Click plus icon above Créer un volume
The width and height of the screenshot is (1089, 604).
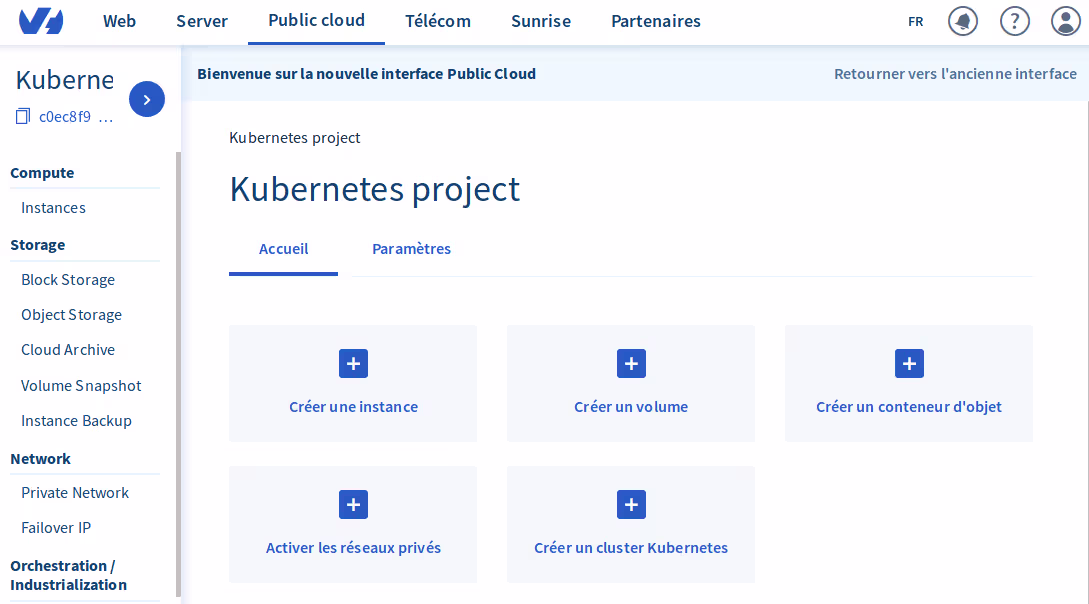click(631, 364)
